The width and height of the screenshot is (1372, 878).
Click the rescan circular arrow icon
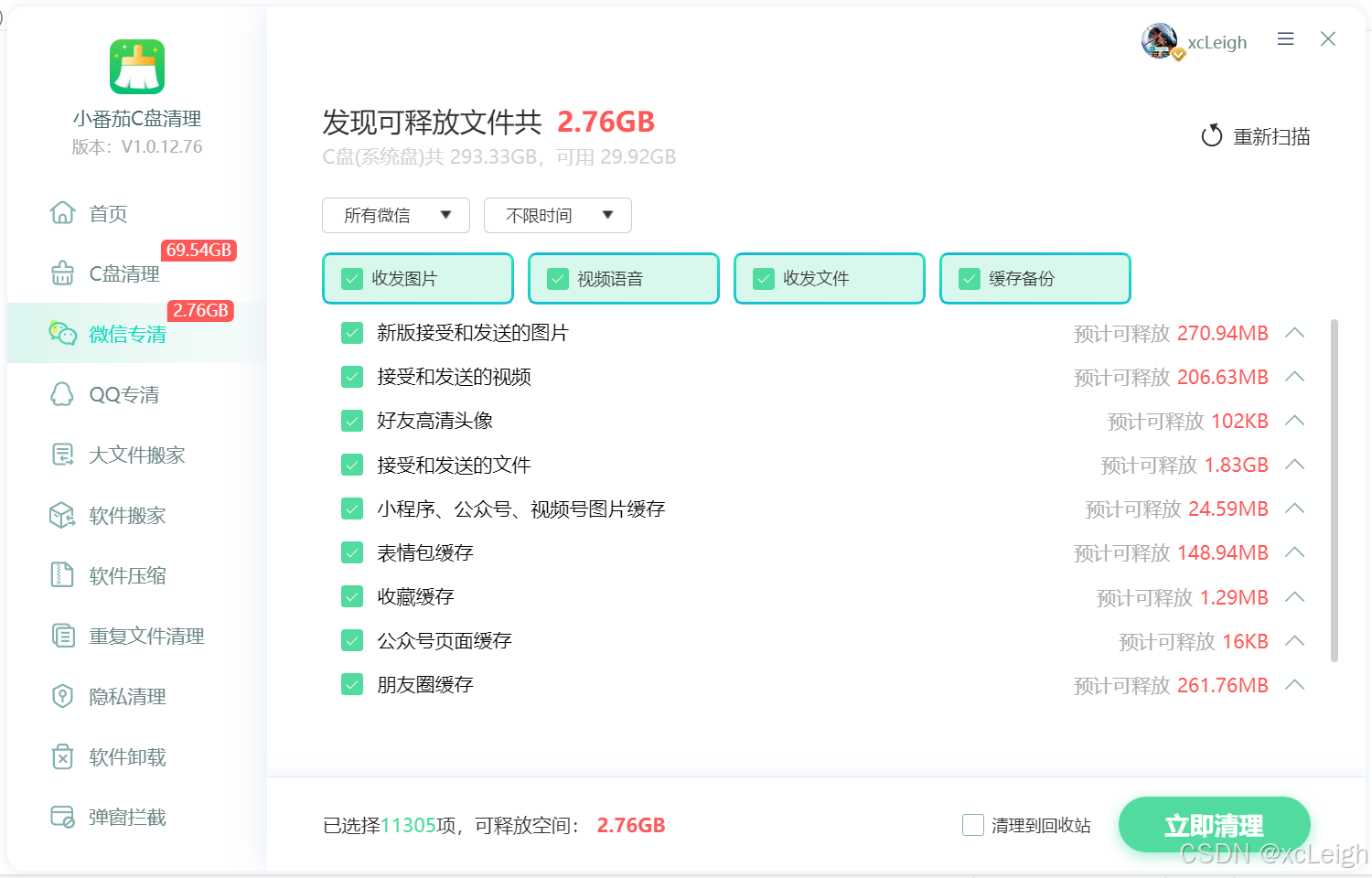pyautogui.click(x=1212, y=136)
